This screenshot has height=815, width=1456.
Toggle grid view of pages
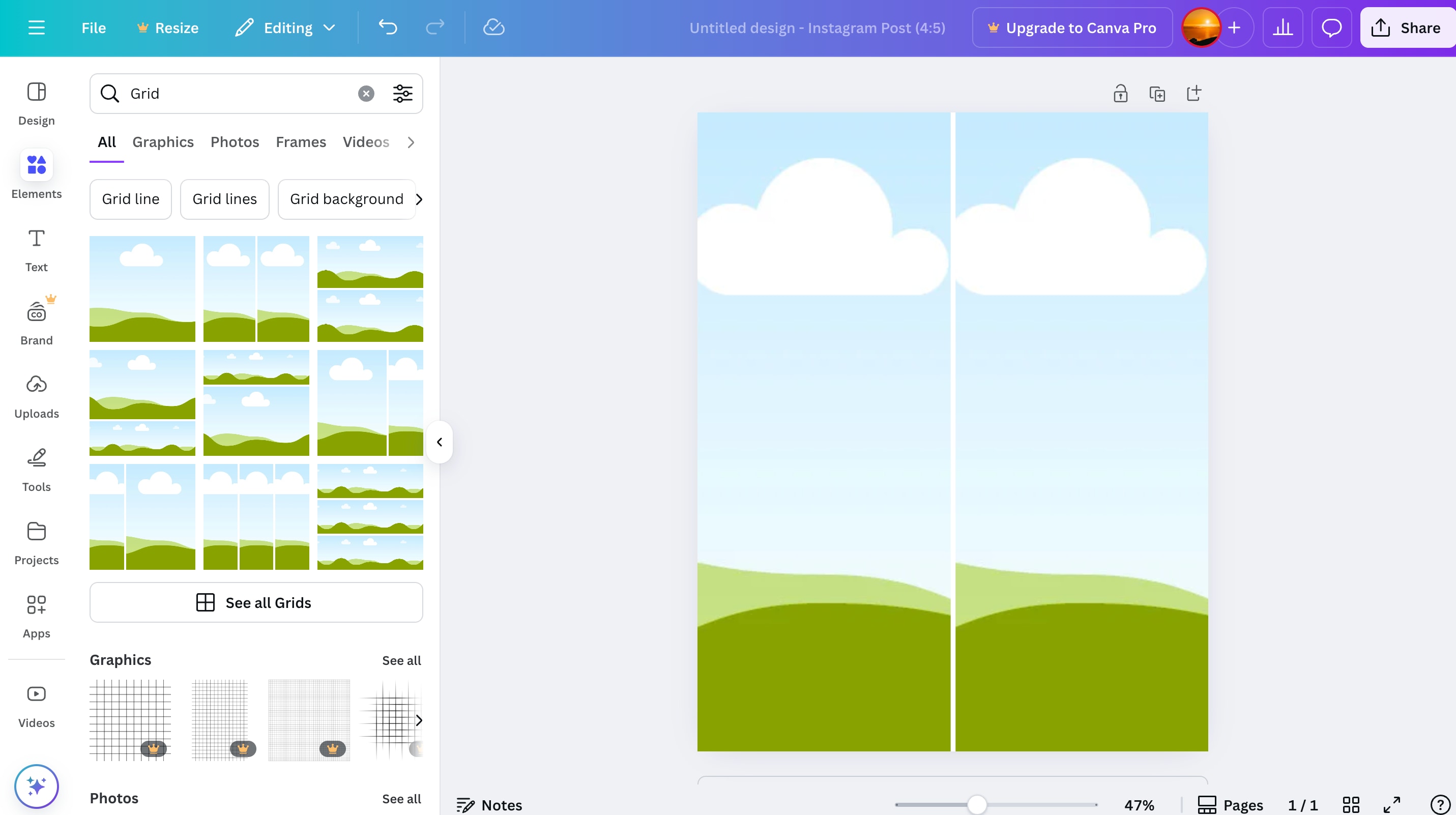[1351, 805]
